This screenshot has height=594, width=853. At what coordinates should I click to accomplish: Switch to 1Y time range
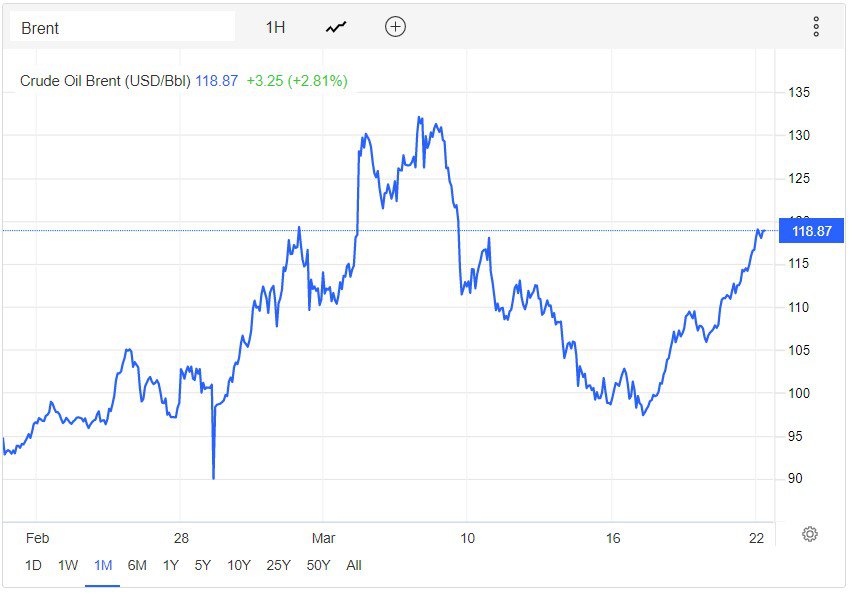170,565
